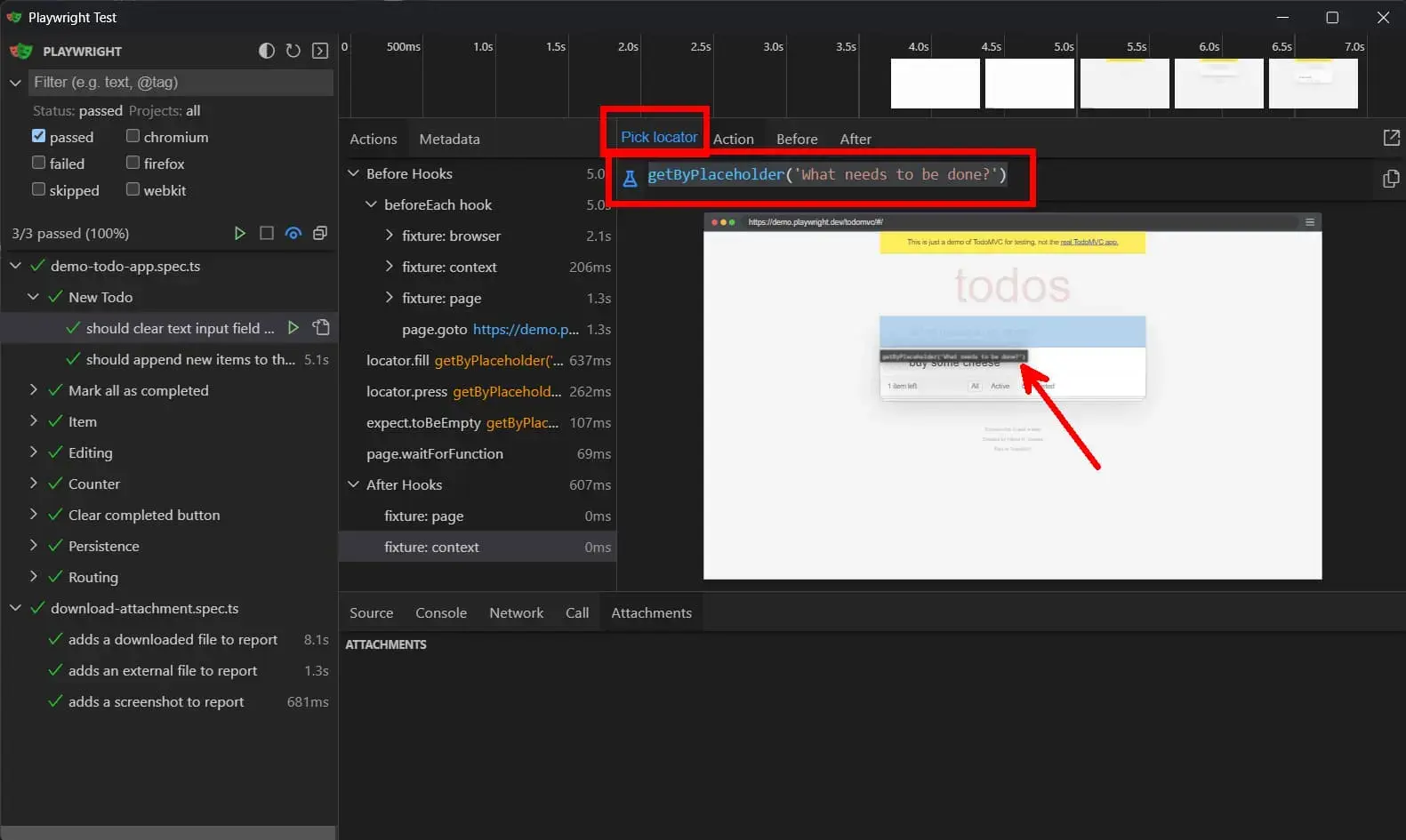Toggle output terminal icon in header

pyautogui.click(x=320, y=51)
